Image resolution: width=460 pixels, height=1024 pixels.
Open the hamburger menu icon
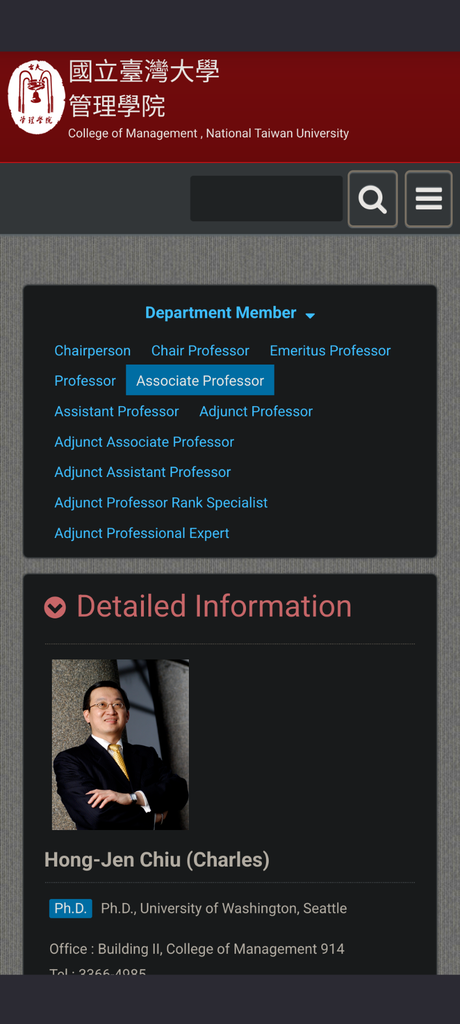tap(429, 199)
